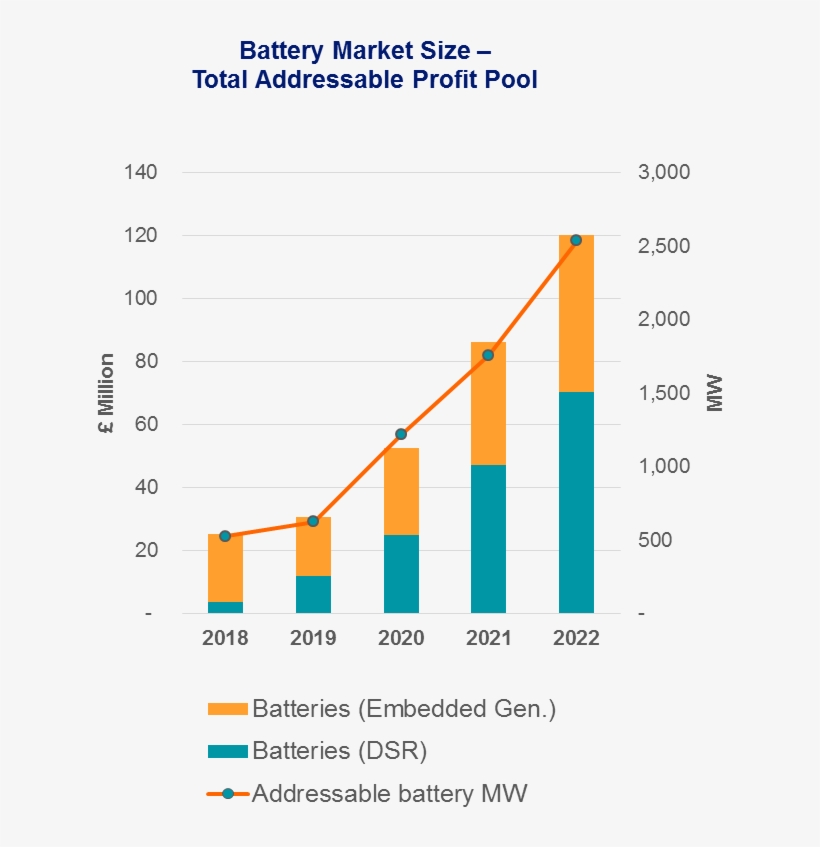820x847 pixels.
Task: Click the 3,000 tick on the right axis
Action: coord(663,172)
